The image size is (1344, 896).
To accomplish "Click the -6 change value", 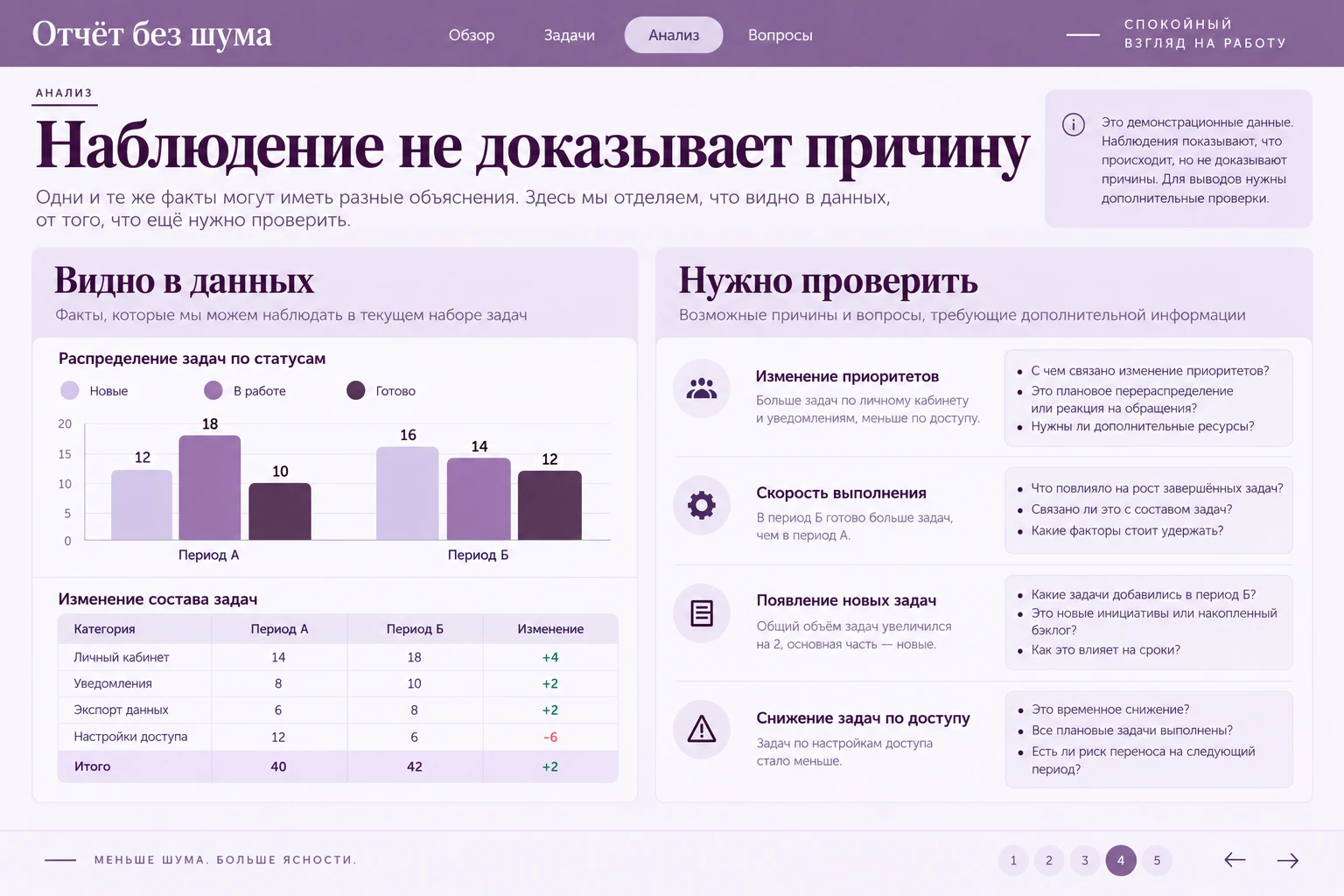I will click(x=550, y=737).
